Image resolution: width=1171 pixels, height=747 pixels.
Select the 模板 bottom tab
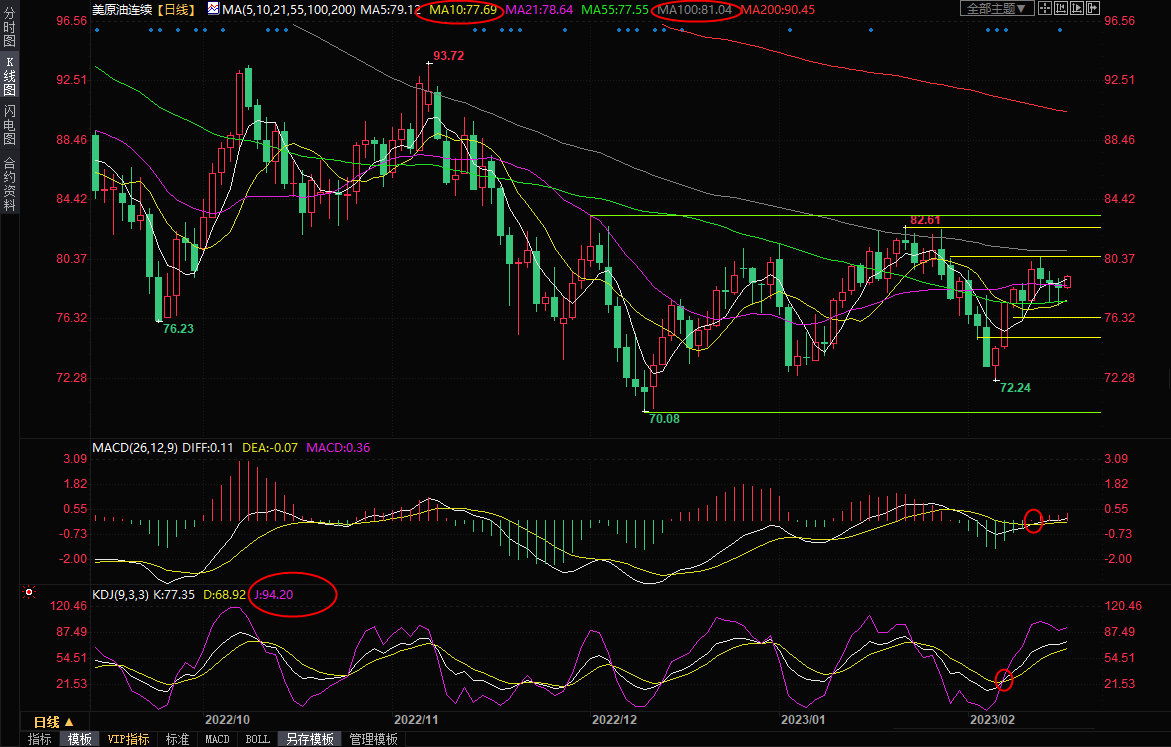79,739
